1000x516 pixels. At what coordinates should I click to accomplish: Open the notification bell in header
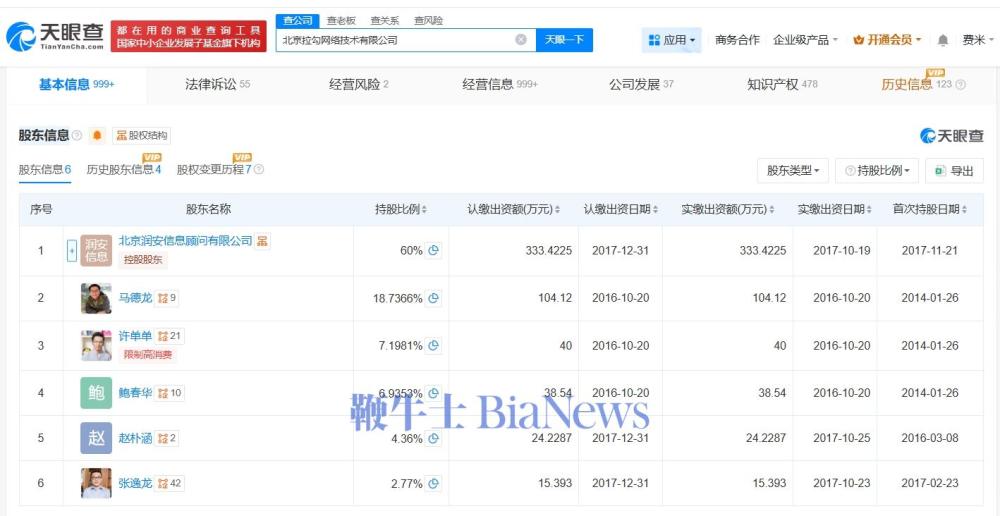coord(943,40)
